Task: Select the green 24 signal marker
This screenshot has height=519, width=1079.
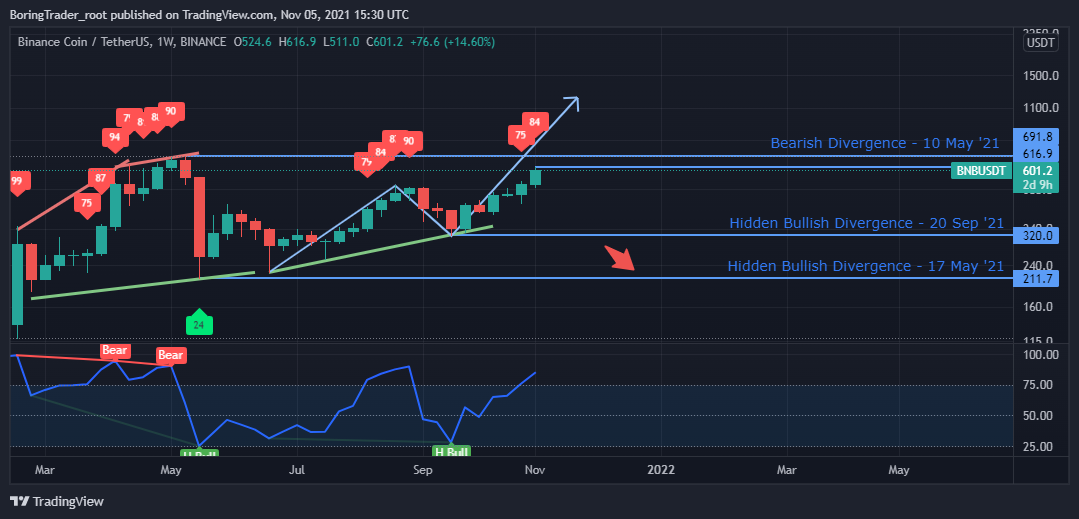Action: point(199,323)
